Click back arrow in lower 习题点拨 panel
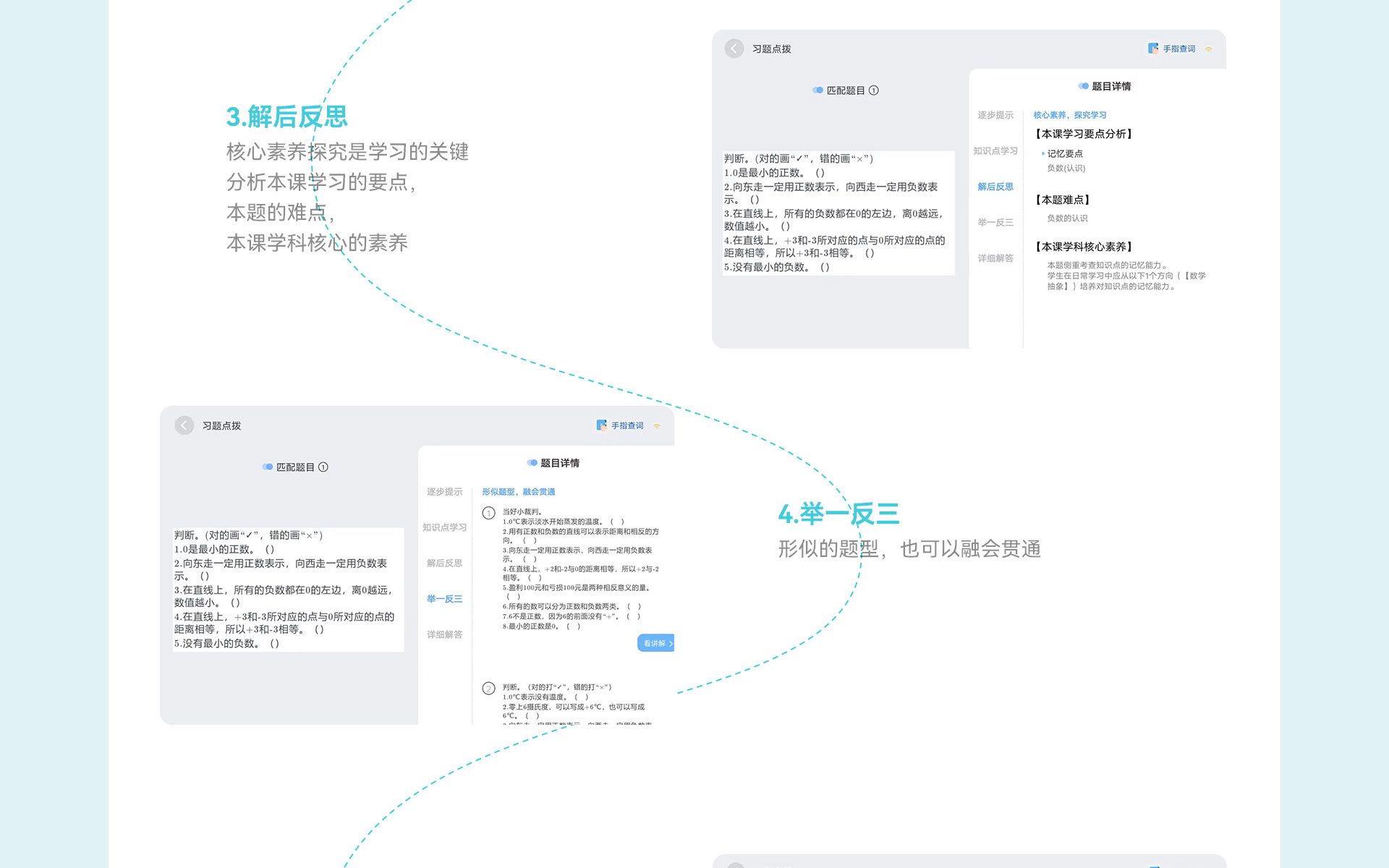The image size is (1389, 868). point(184,425)
